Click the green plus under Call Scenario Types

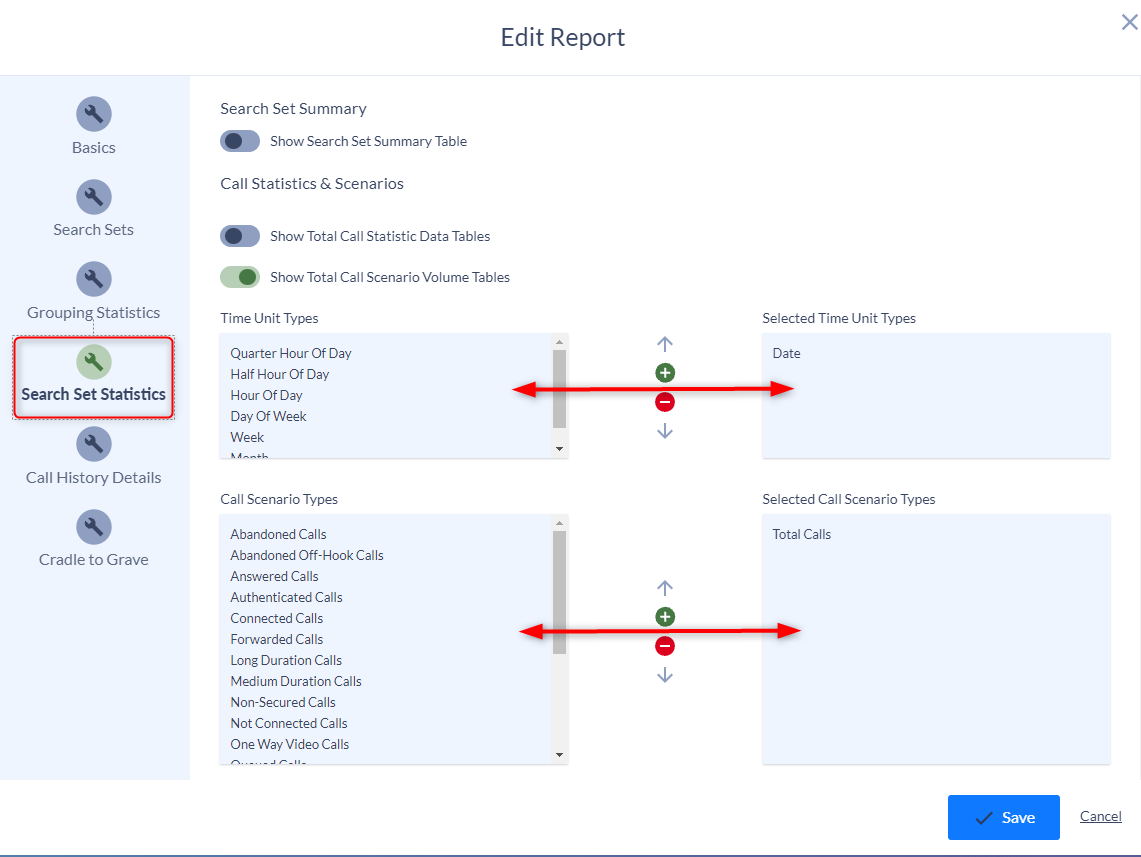click(x=665, y=616)
